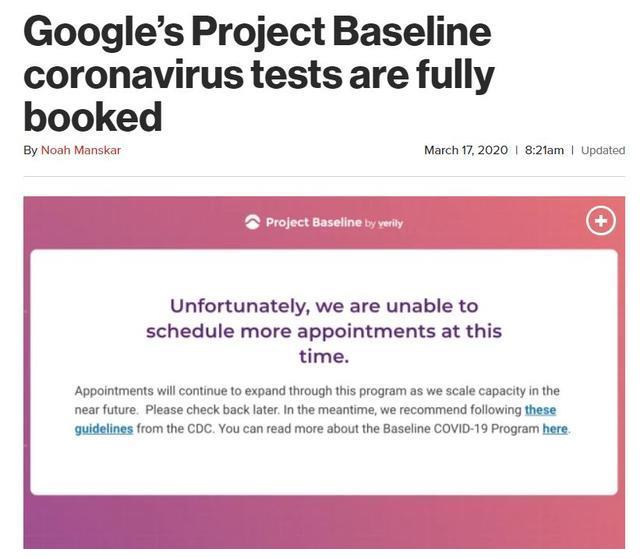Click the "Unfortunately, we are unable" heading
This screenshot has width=640, height=559.
[x=324, y=305]
